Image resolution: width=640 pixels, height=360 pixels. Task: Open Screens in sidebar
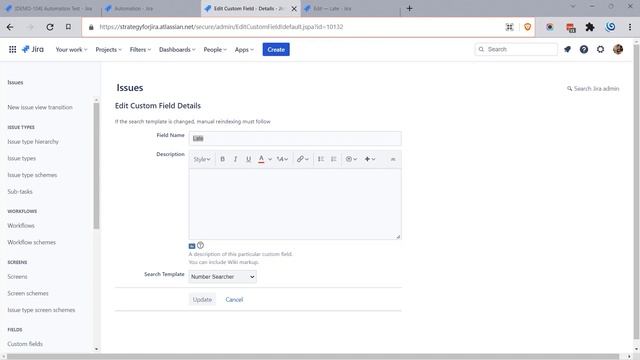17,277
